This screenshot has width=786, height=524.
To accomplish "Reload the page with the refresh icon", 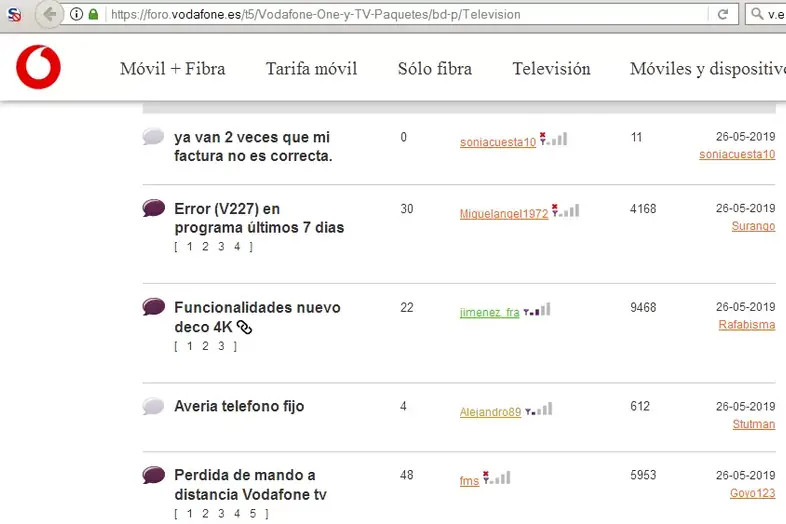I will [x=723, y=15].
